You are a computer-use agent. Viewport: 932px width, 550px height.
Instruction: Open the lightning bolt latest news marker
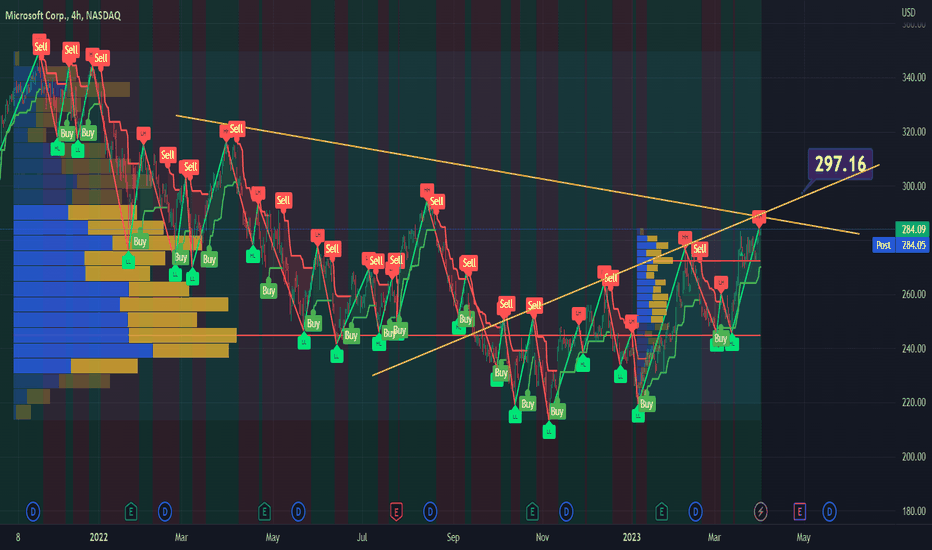[x=760, y=511]
